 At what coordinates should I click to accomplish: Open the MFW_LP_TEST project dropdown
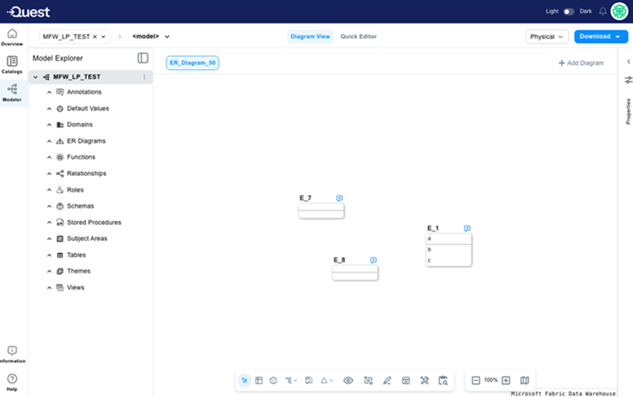[x=103, y=36]
